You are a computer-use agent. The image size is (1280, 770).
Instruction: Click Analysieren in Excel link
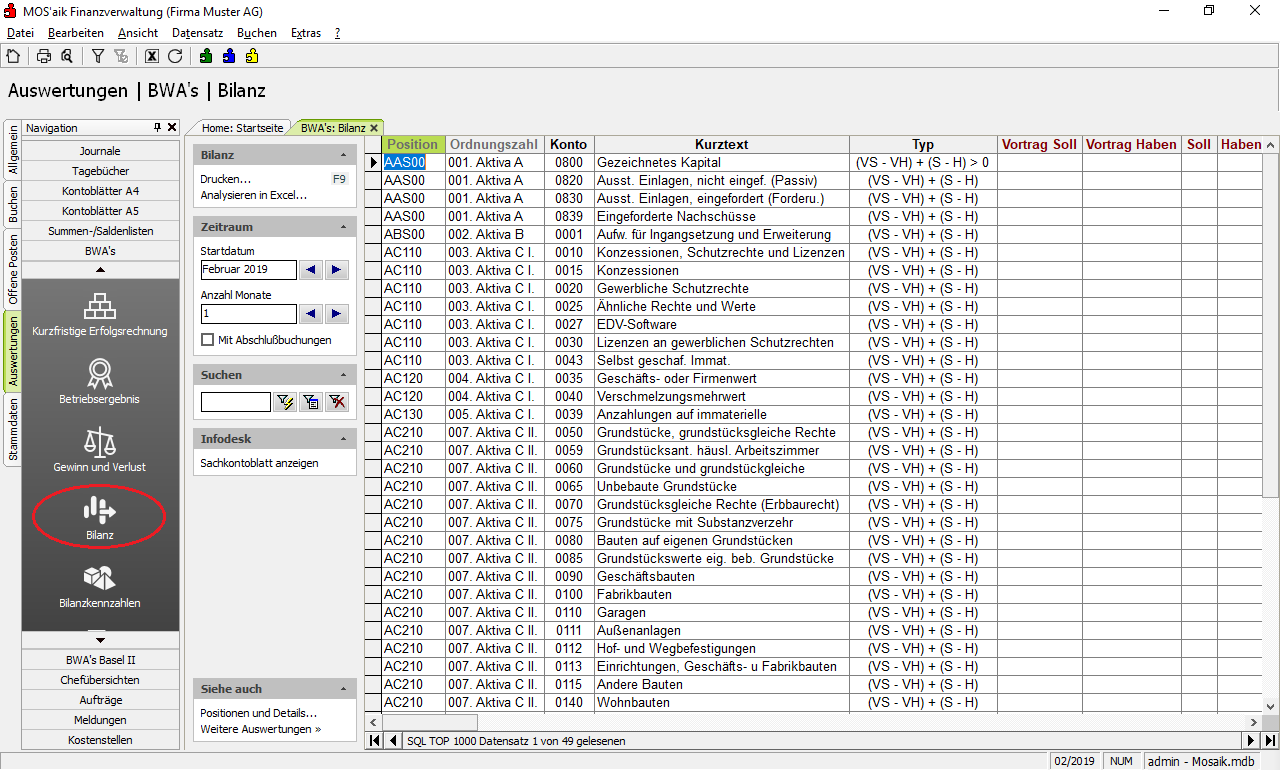coord(253,195)
